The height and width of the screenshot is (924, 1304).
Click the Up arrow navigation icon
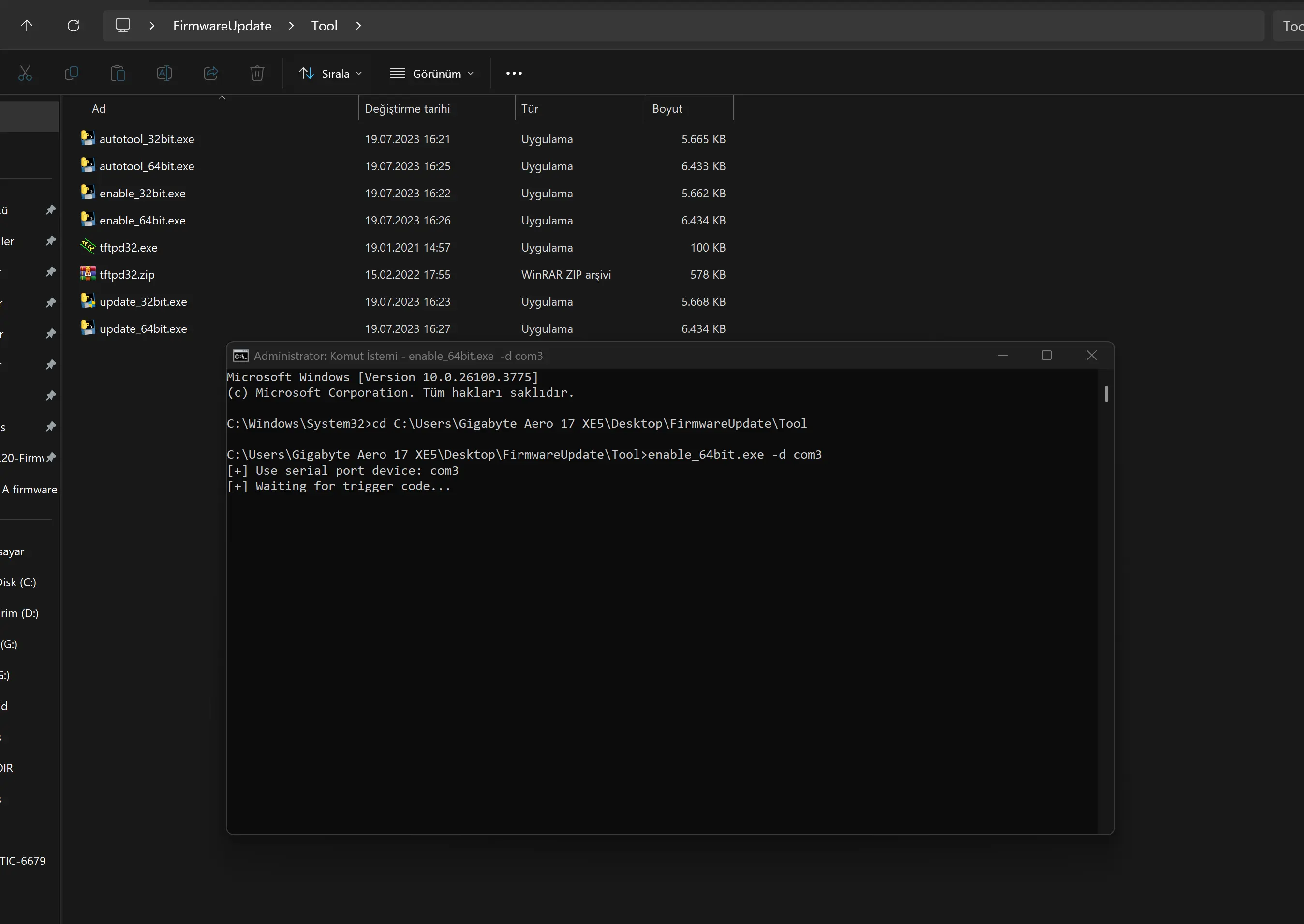[27, 26]
